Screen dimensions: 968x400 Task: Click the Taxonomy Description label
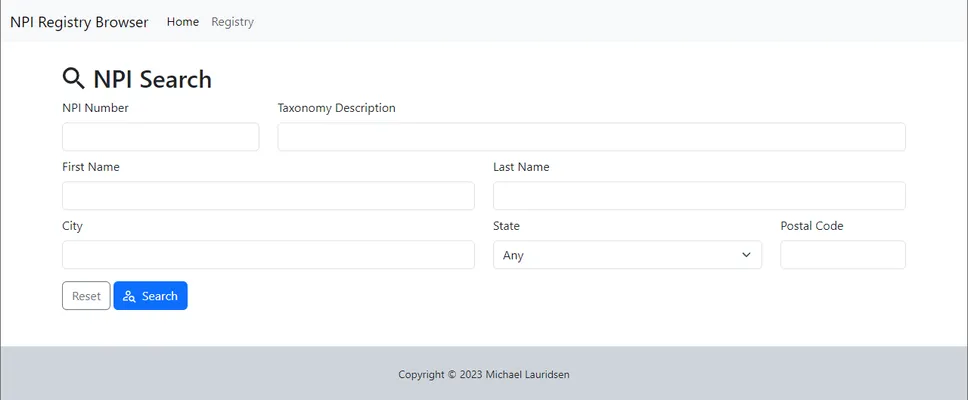click(x=336, y=108)
